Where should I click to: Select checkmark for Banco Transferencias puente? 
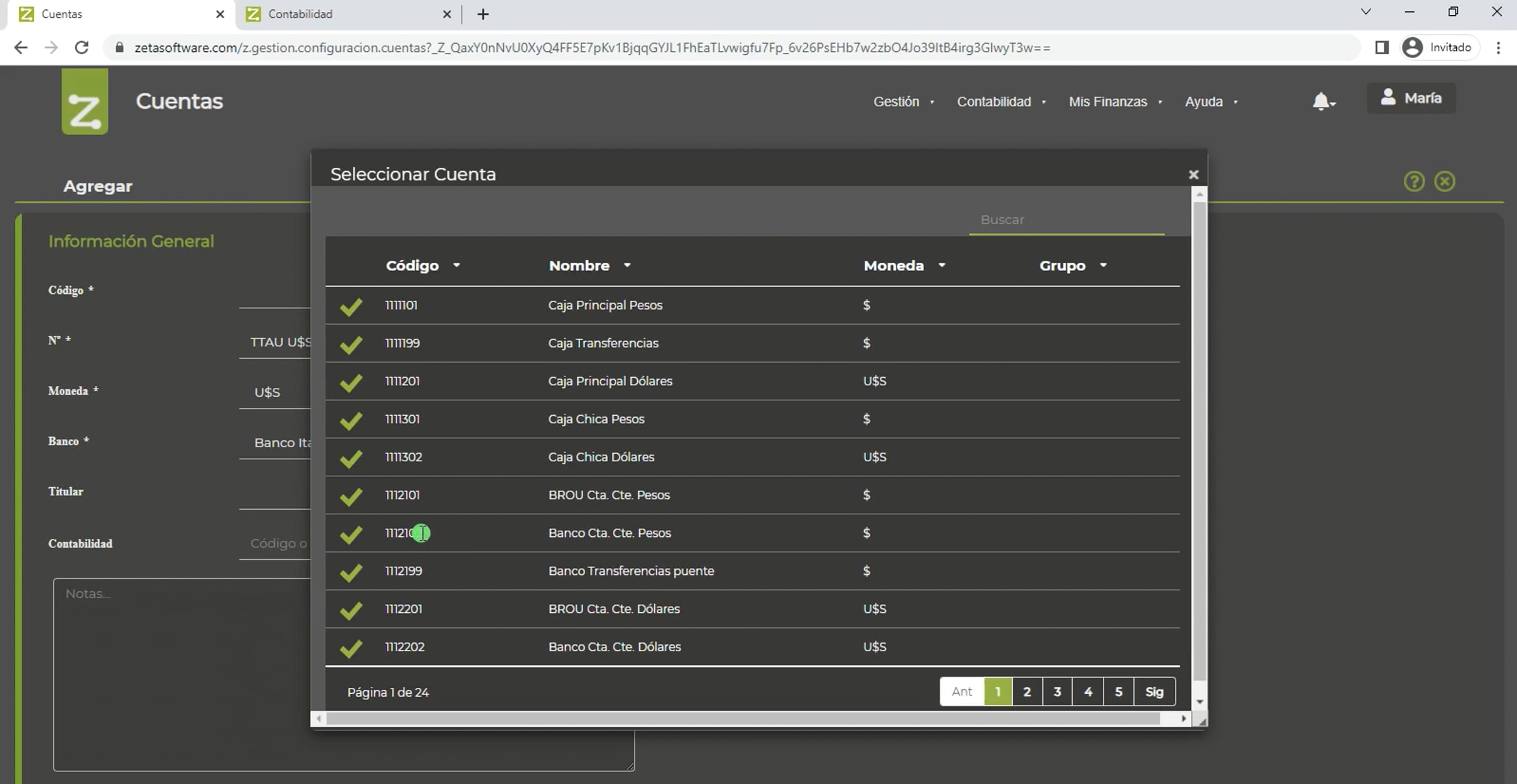351,572
